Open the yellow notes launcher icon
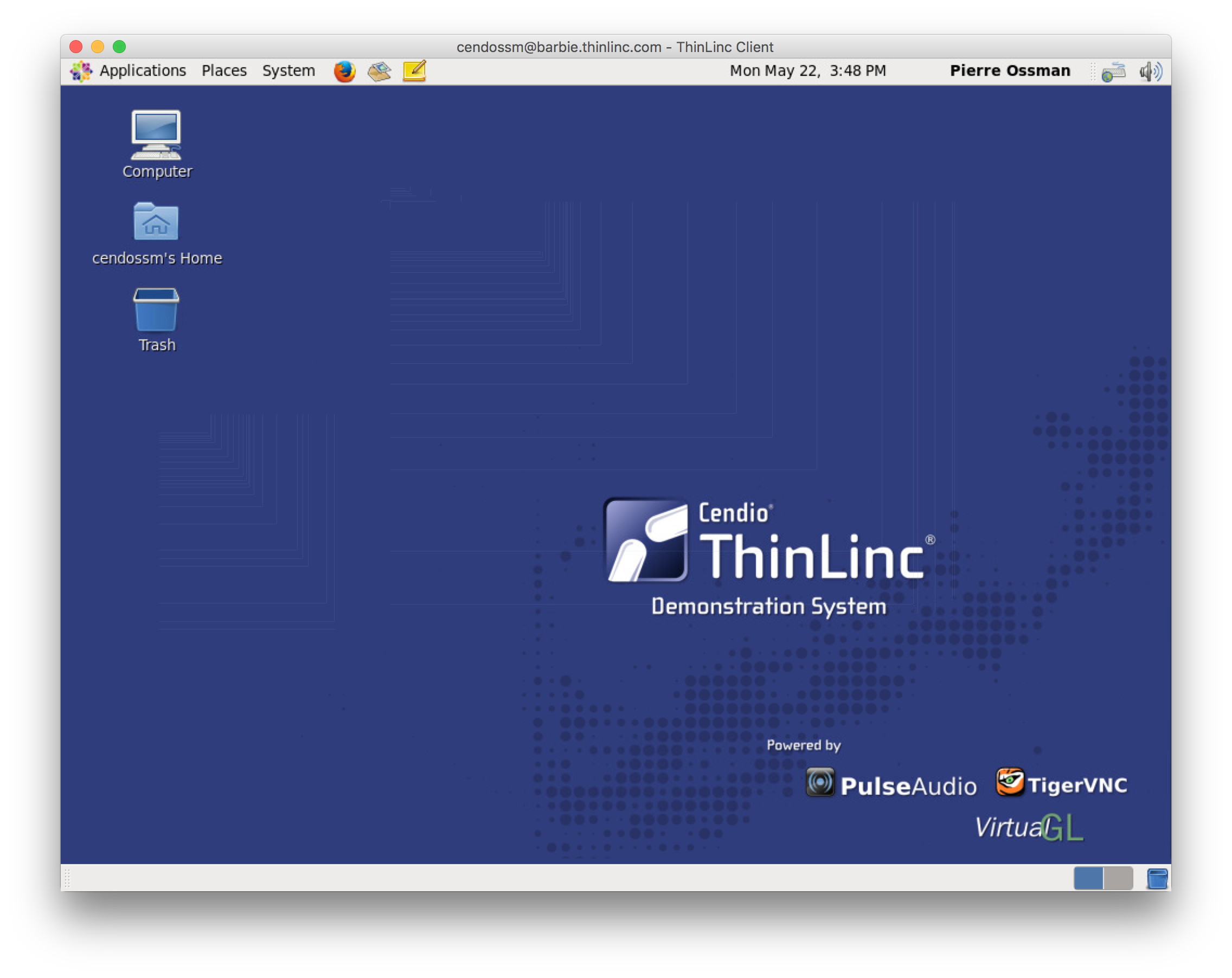 pos(414,72)
